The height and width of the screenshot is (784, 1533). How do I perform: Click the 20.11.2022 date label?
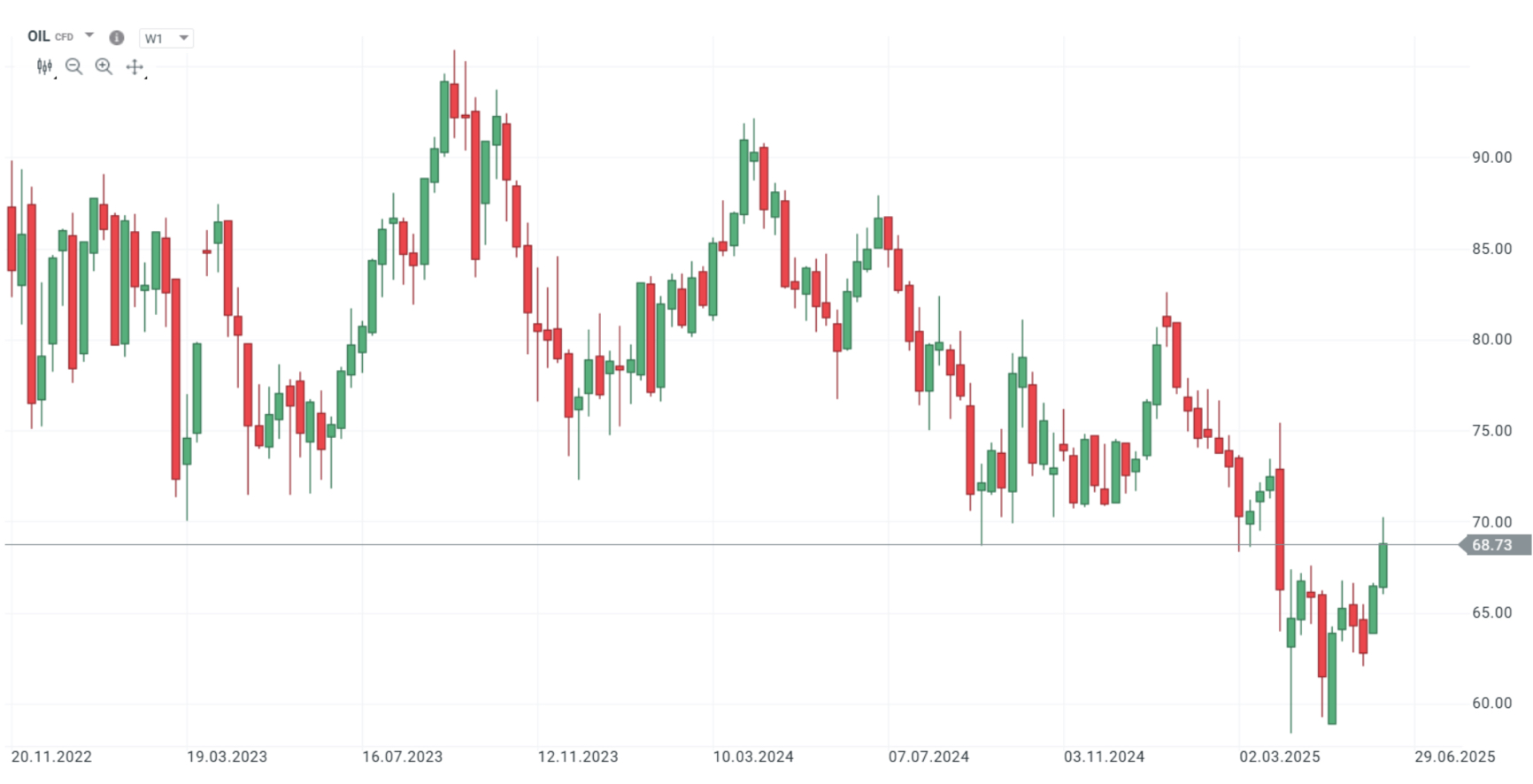51,757
